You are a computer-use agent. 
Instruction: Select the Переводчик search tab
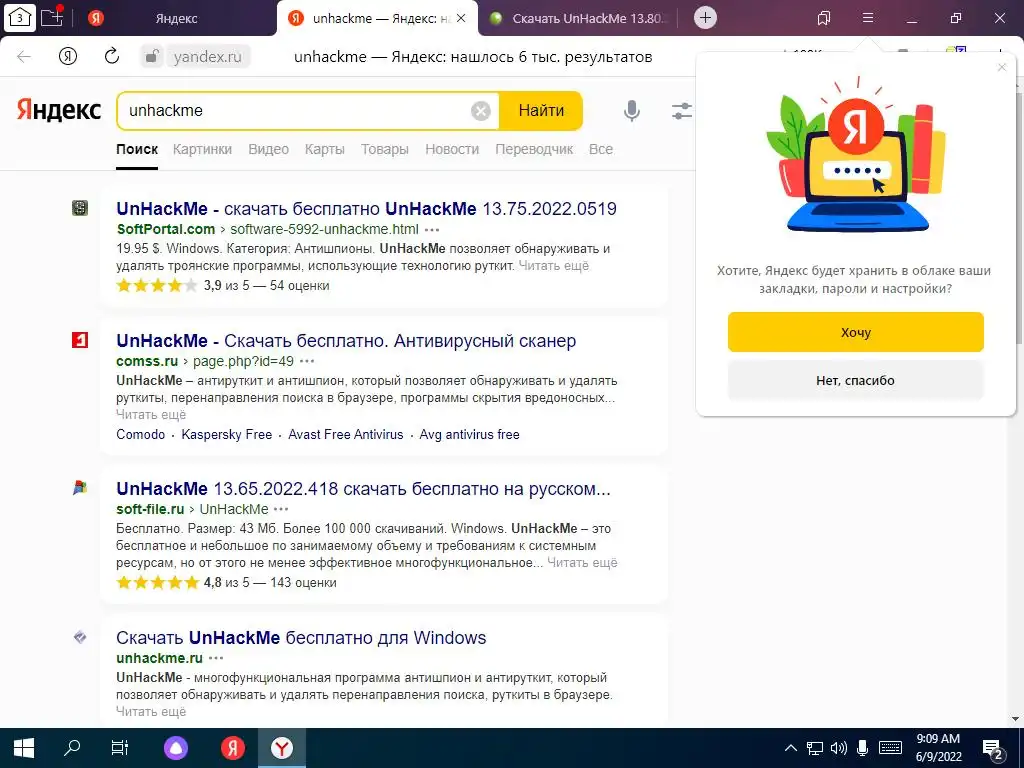pos(534,150)
